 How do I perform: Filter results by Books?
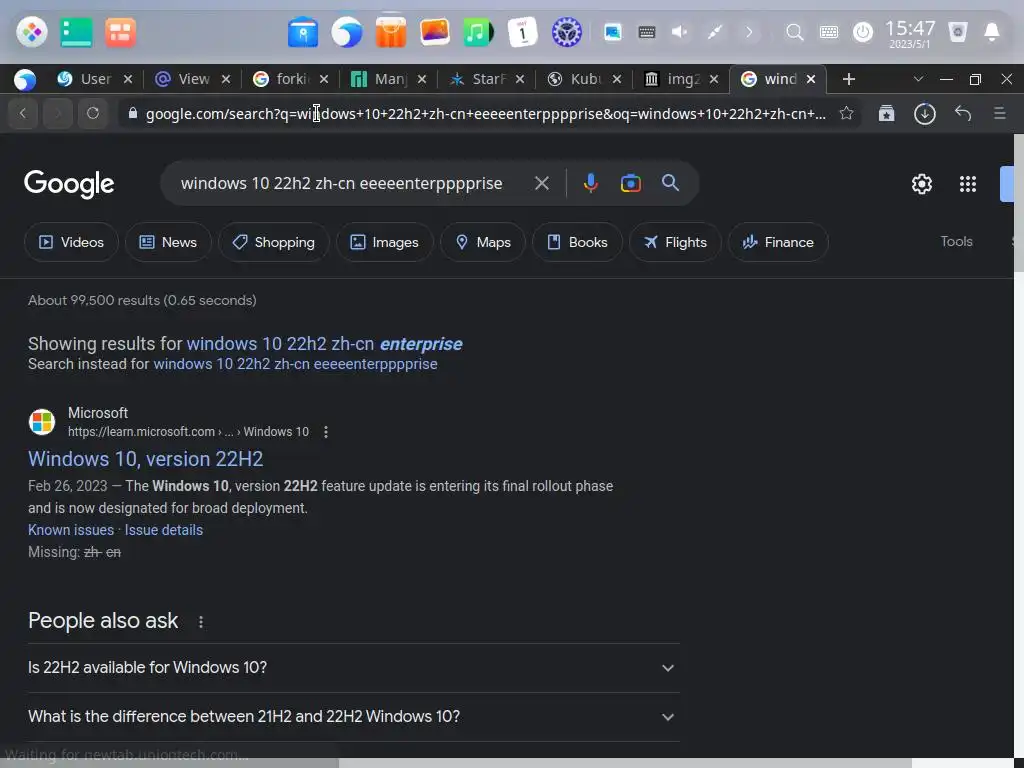577,242
